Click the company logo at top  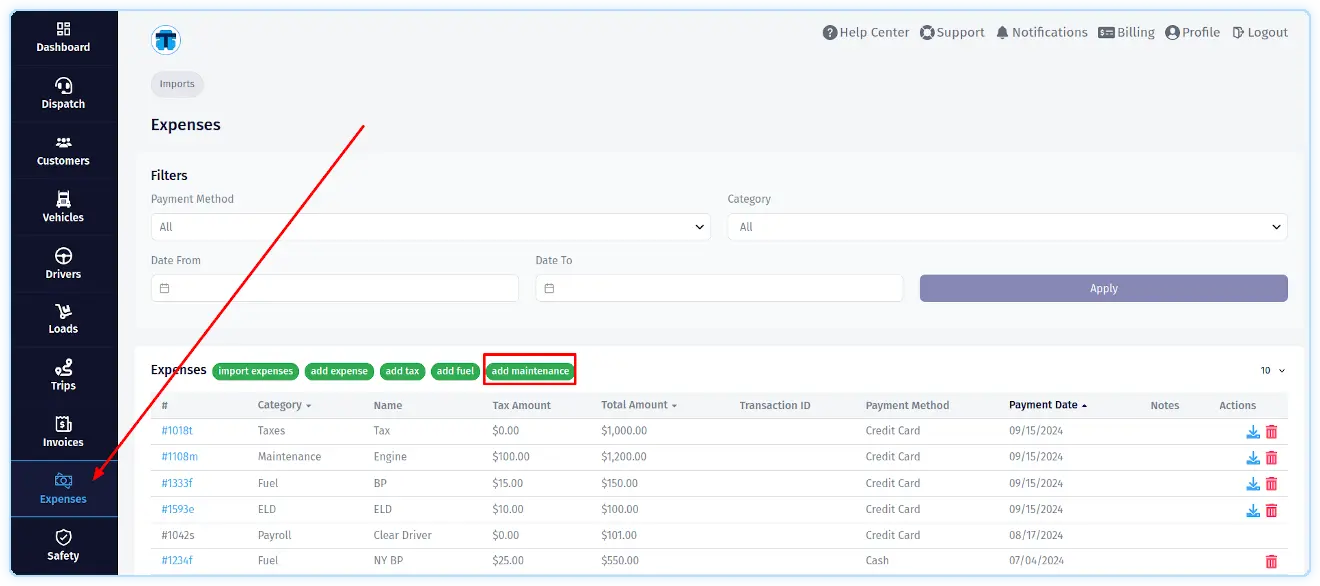tap(165, 40)
